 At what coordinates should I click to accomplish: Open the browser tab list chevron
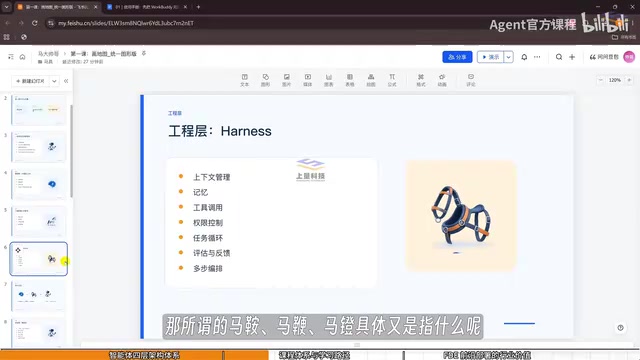coord(7,7)
